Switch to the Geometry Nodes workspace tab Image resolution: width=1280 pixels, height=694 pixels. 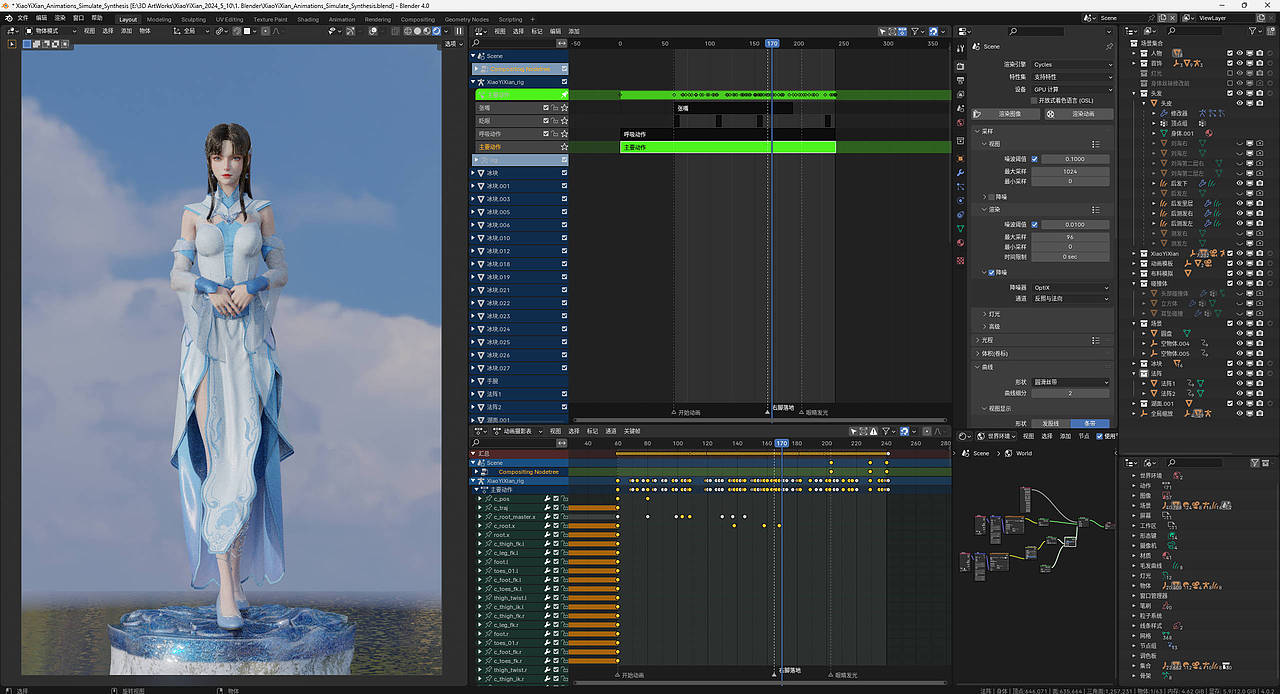click(x=467, y=19)
